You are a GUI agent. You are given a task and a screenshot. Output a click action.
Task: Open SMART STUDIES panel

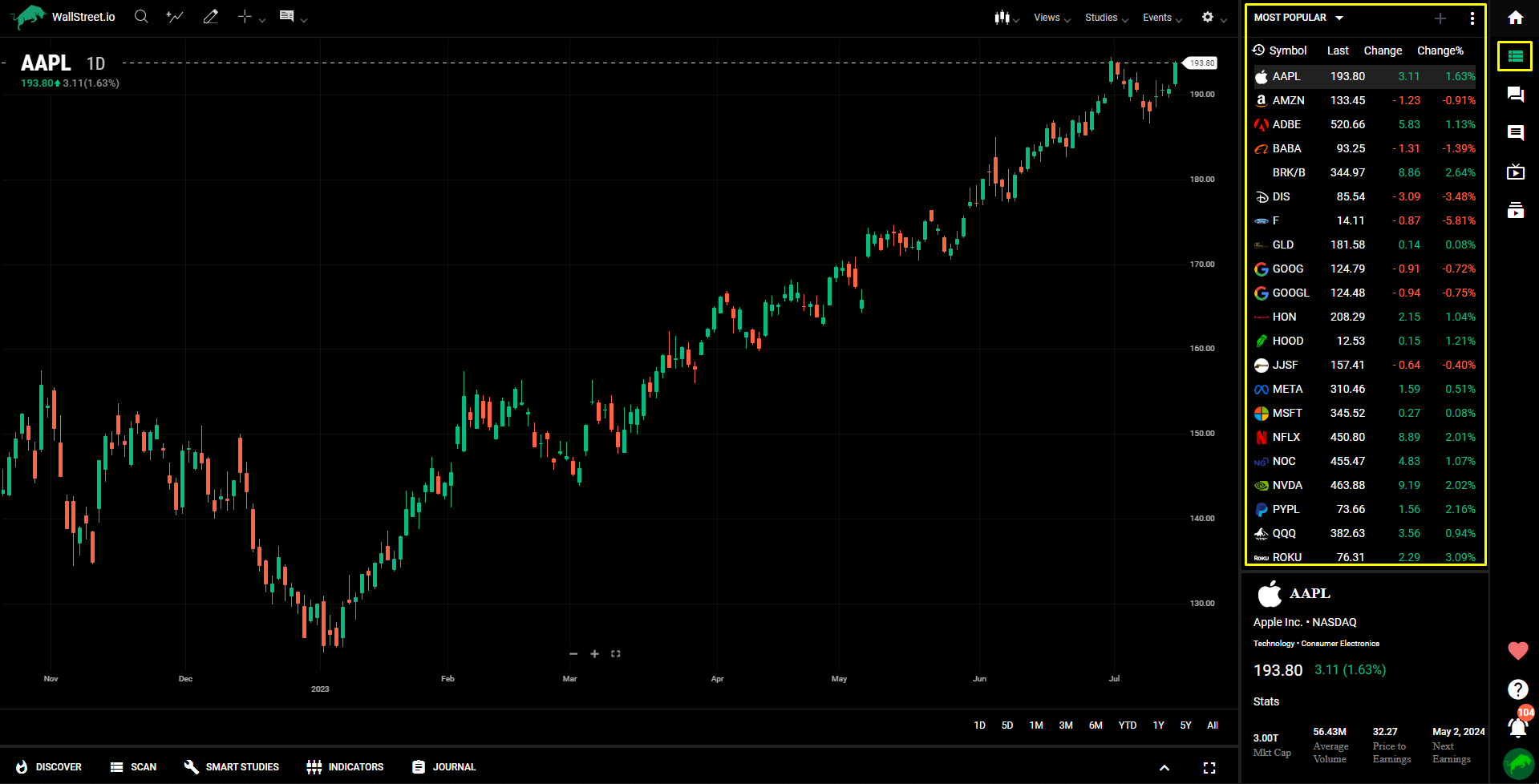click(232, 767)
